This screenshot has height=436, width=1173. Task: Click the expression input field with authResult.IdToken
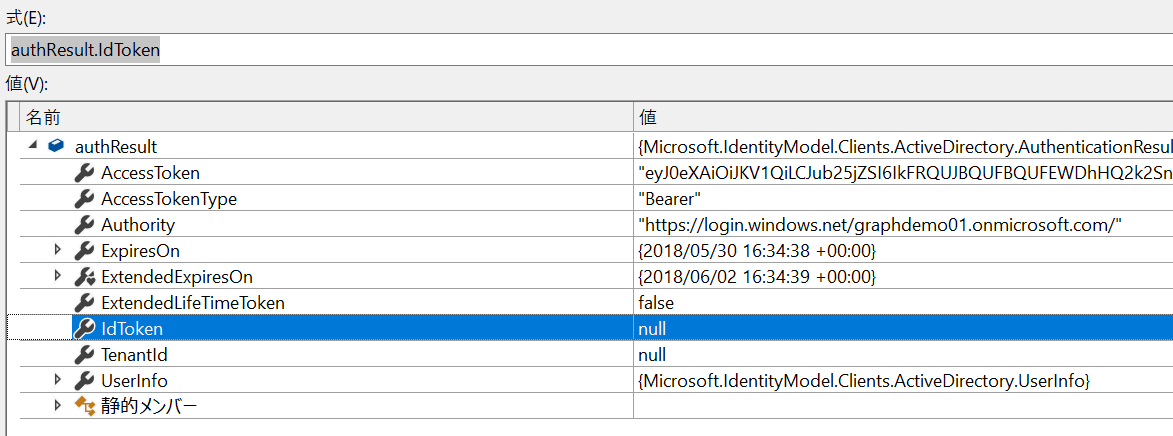click(x=589, y=49)
